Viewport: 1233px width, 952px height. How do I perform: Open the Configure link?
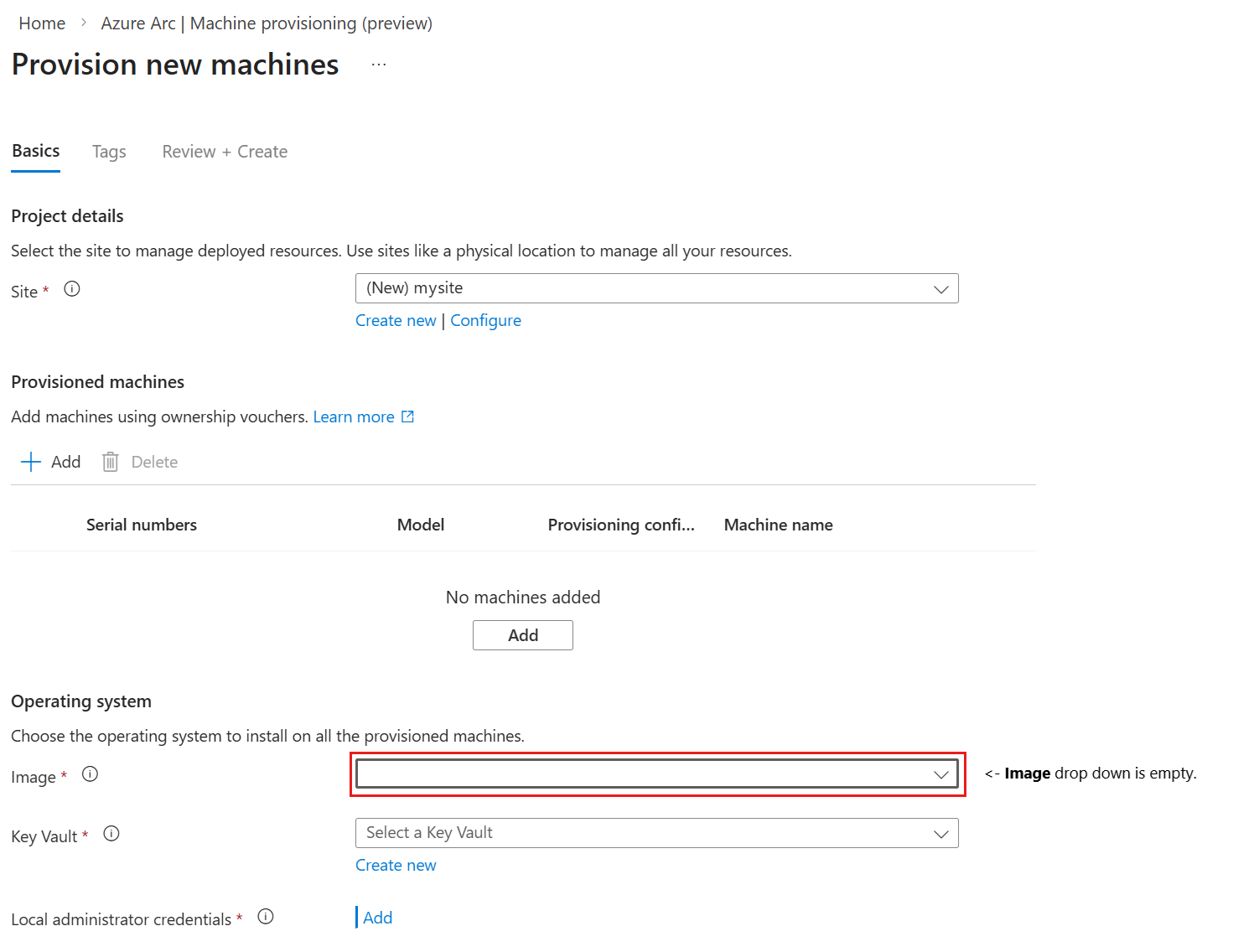[x=486, y=321]
